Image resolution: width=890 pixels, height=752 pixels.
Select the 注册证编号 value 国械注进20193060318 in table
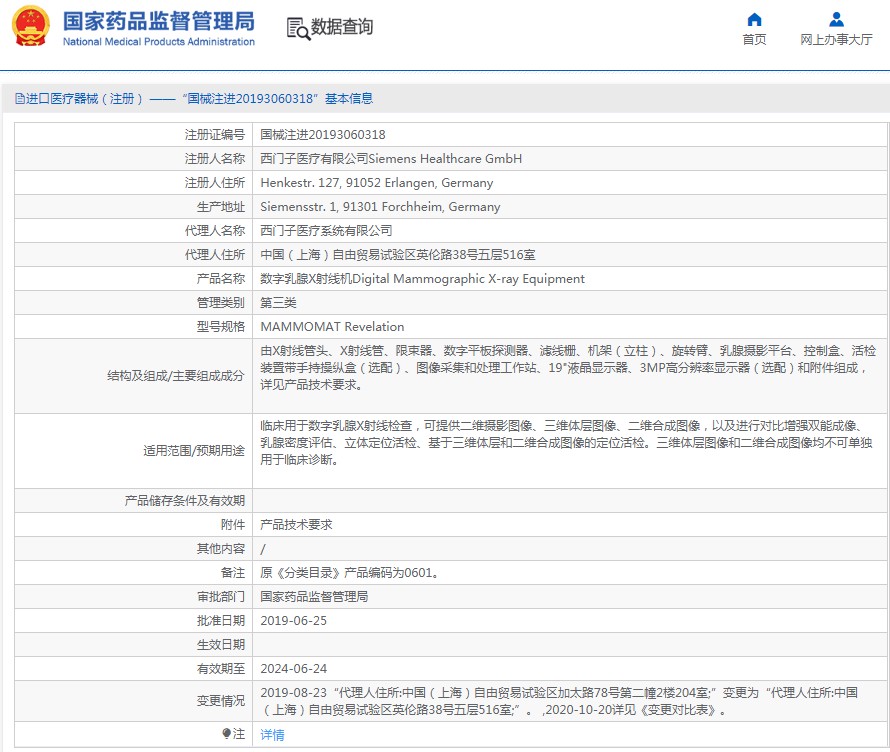pyautogui.click(x=322, y=135)
